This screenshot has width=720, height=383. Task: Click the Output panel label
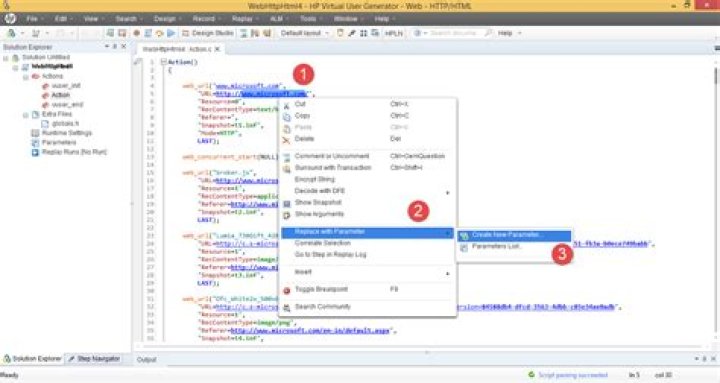point(146,360)
